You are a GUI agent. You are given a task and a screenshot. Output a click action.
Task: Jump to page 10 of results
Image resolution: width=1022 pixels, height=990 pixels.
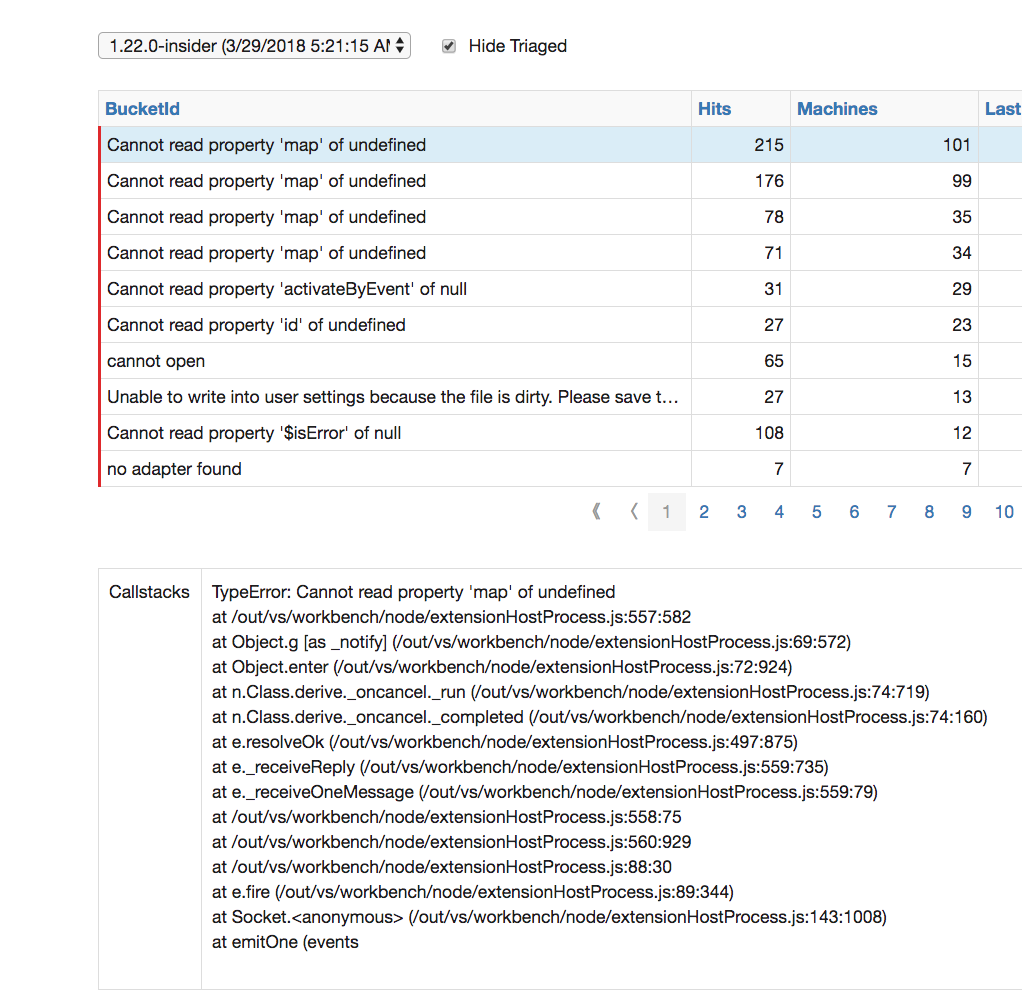(x=1004, y=511)
